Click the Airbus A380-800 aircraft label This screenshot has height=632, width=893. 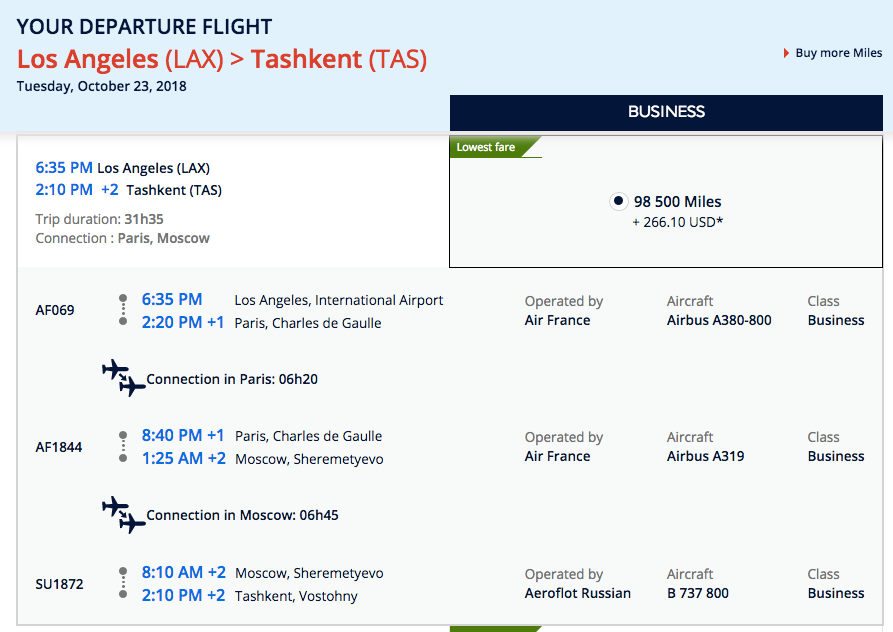[x=719, y=320]
